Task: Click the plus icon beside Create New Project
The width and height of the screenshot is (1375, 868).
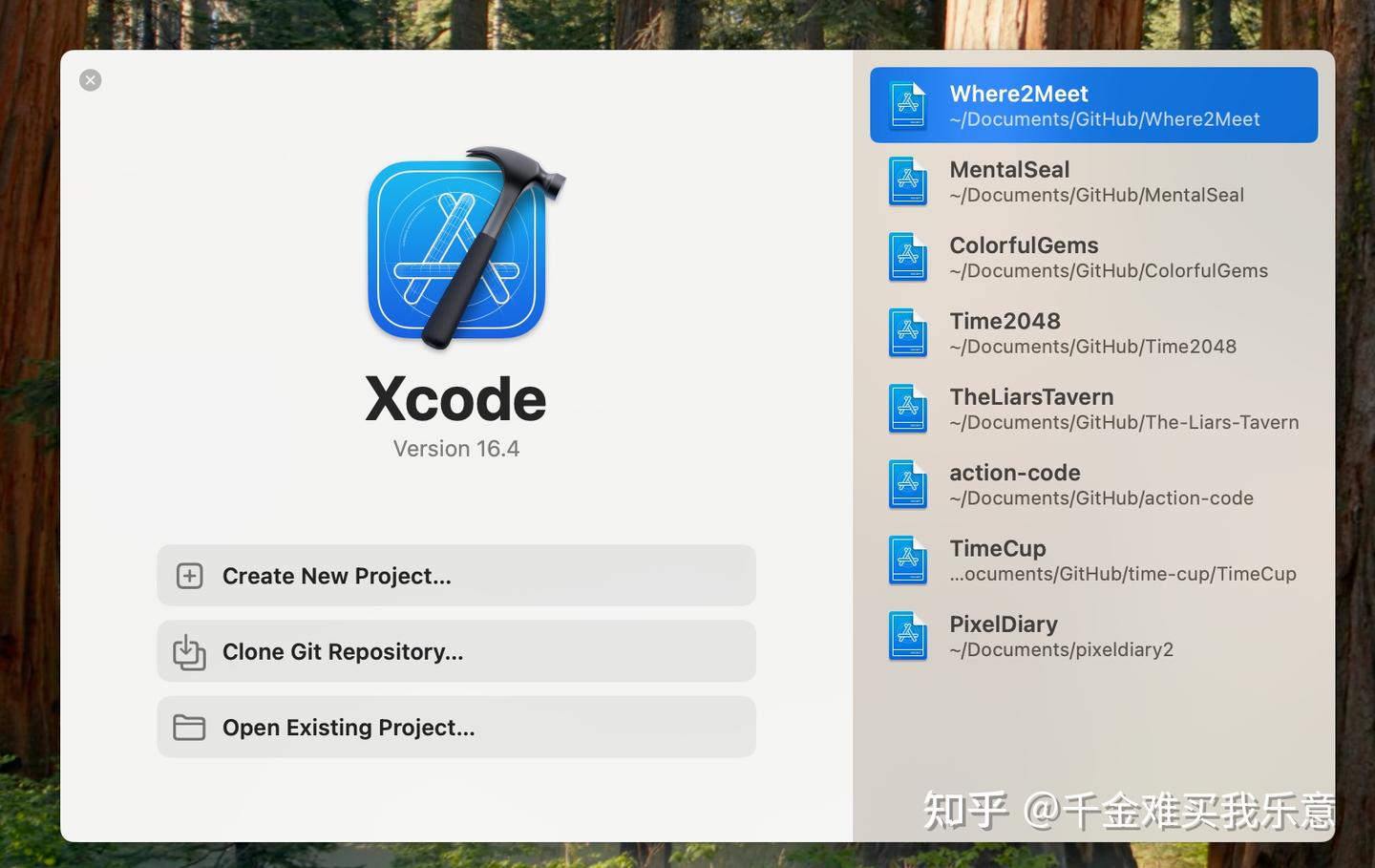Action: (190, 576)
